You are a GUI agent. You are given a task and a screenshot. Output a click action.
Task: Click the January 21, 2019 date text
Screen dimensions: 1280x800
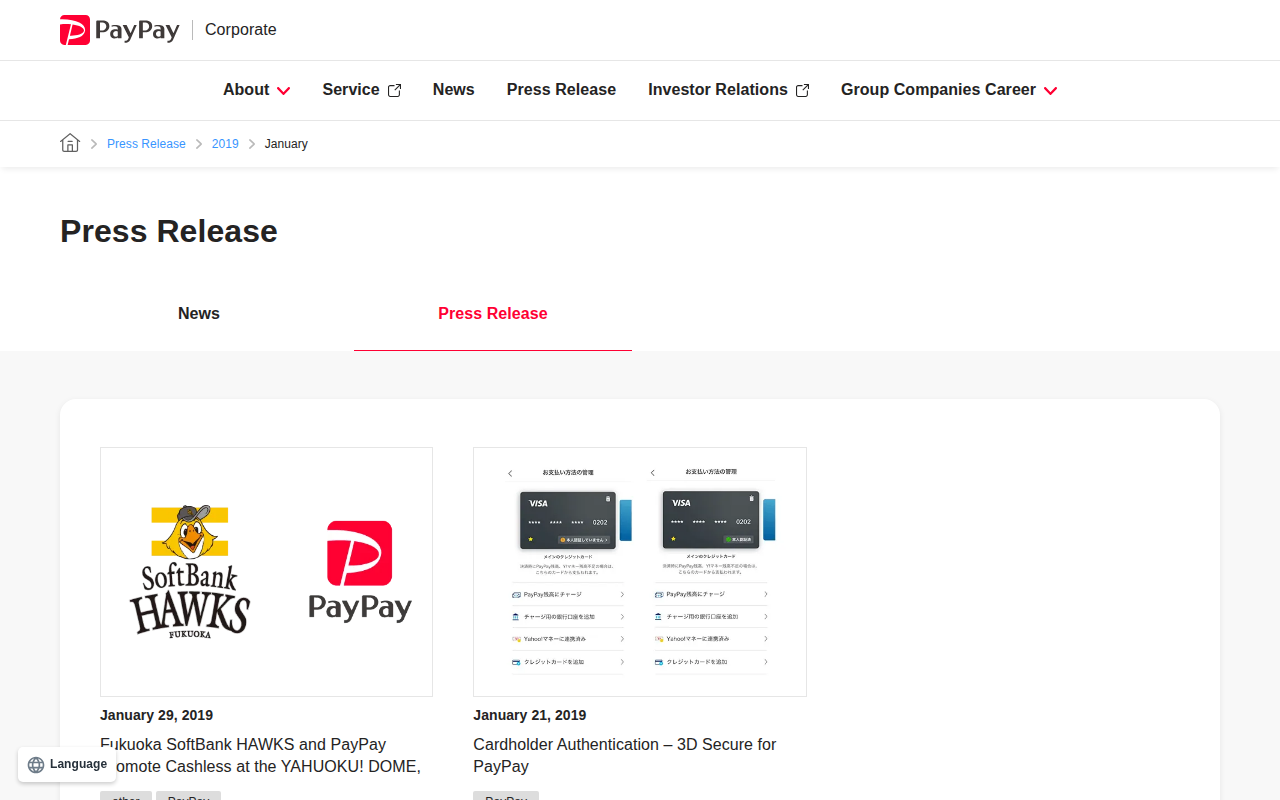point(530,715)
